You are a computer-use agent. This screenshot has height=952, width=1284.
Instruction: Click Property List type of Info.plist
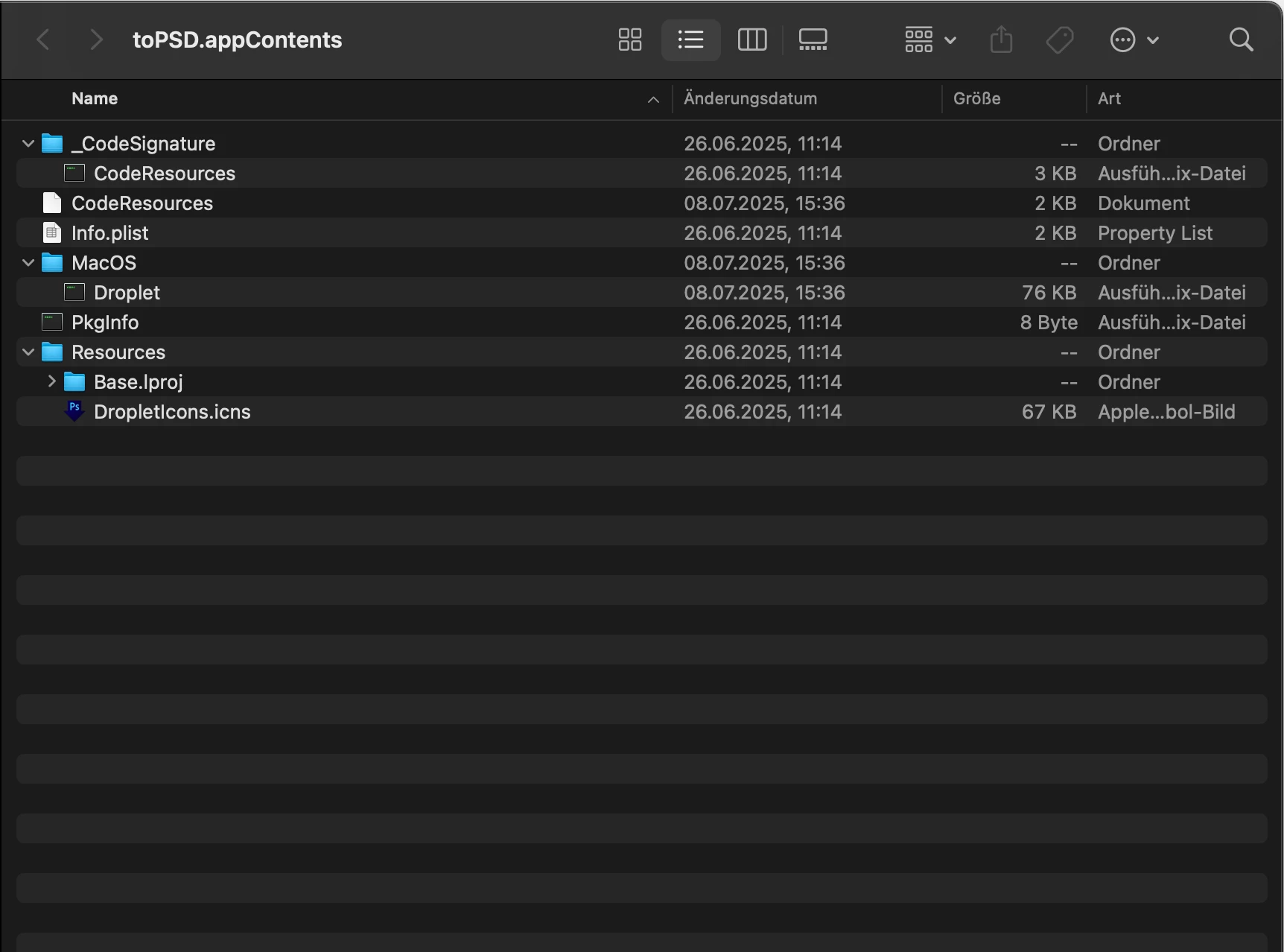pos(1155,233)
